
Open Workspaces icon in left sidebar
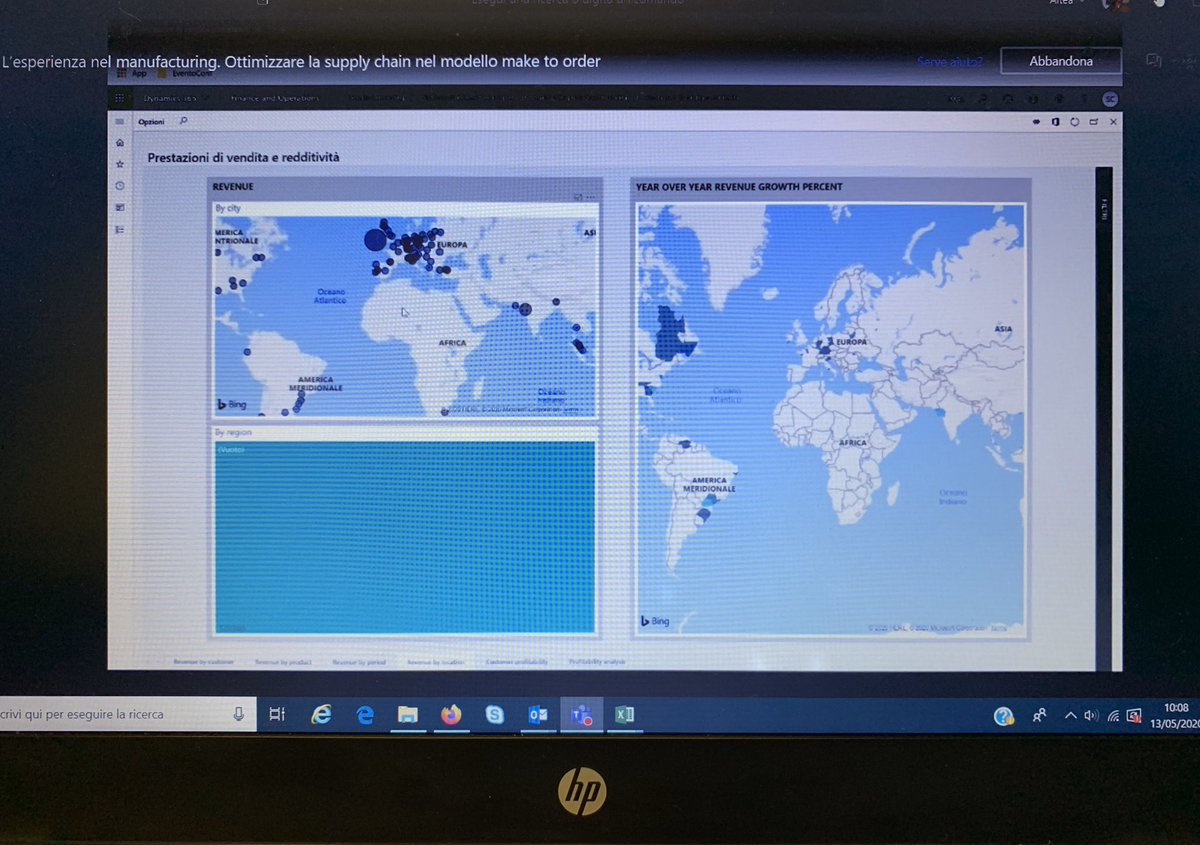click(x=120, y=207)
